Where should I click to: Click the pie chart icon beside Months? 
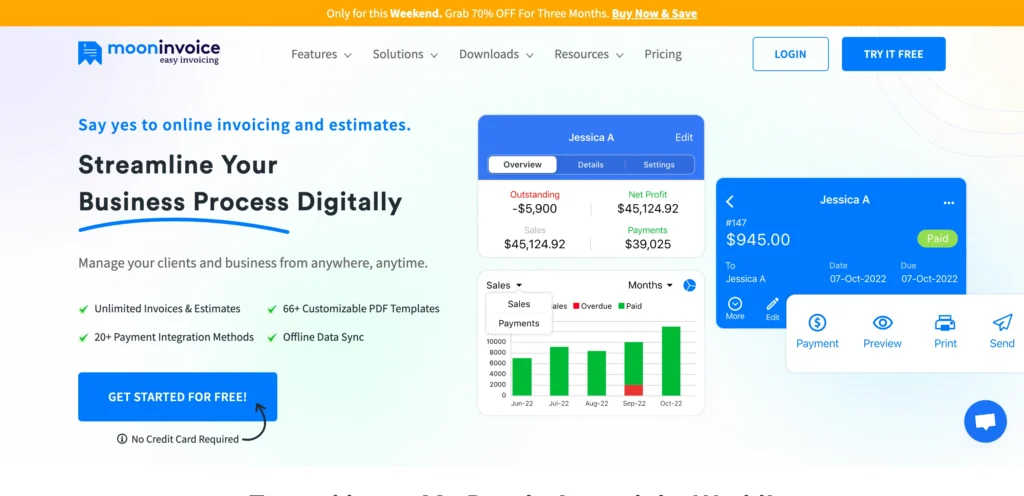point(690,285)
